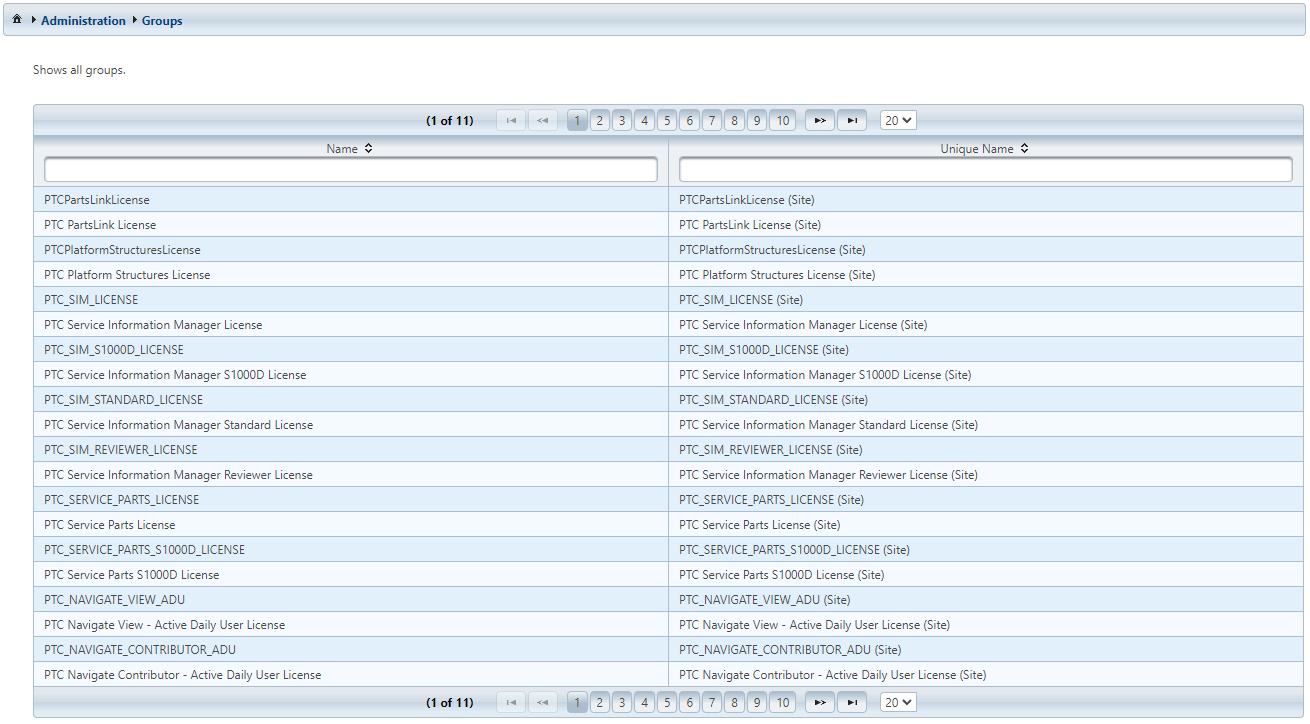Viewport: 1310px width, 724px height.
Task: Select the PTC_SIM_LICENSE row
Action: pos(92,300)
